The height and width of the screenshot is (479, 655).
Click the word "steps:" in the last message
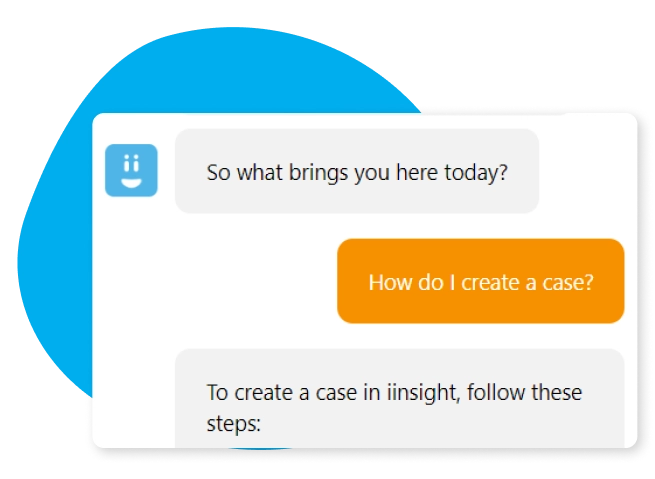[x=234, y=424]
